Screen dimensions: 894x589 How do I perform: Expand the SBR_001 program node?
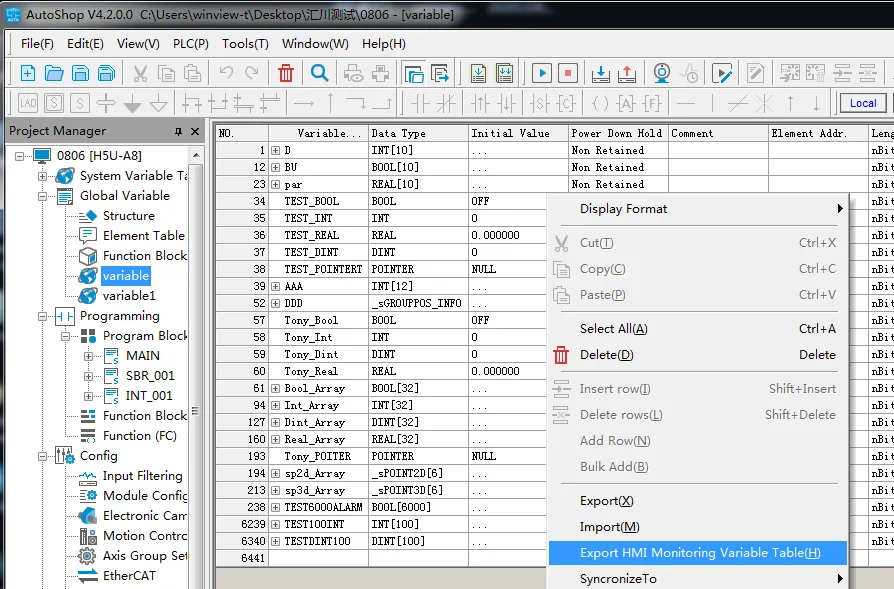[88, 376]
